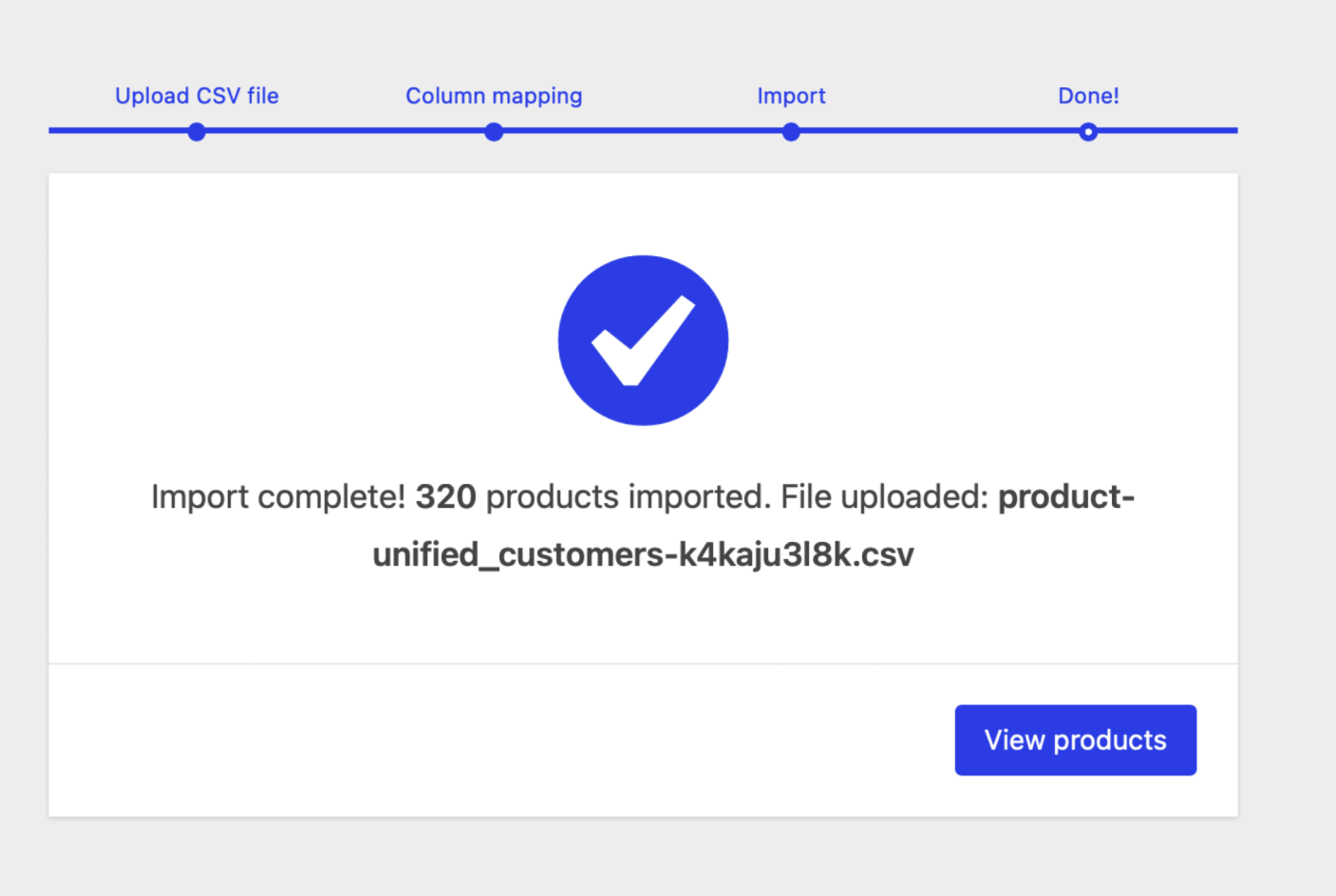Switch to the Import step label
1336x896 pixels.
(791, 96)
